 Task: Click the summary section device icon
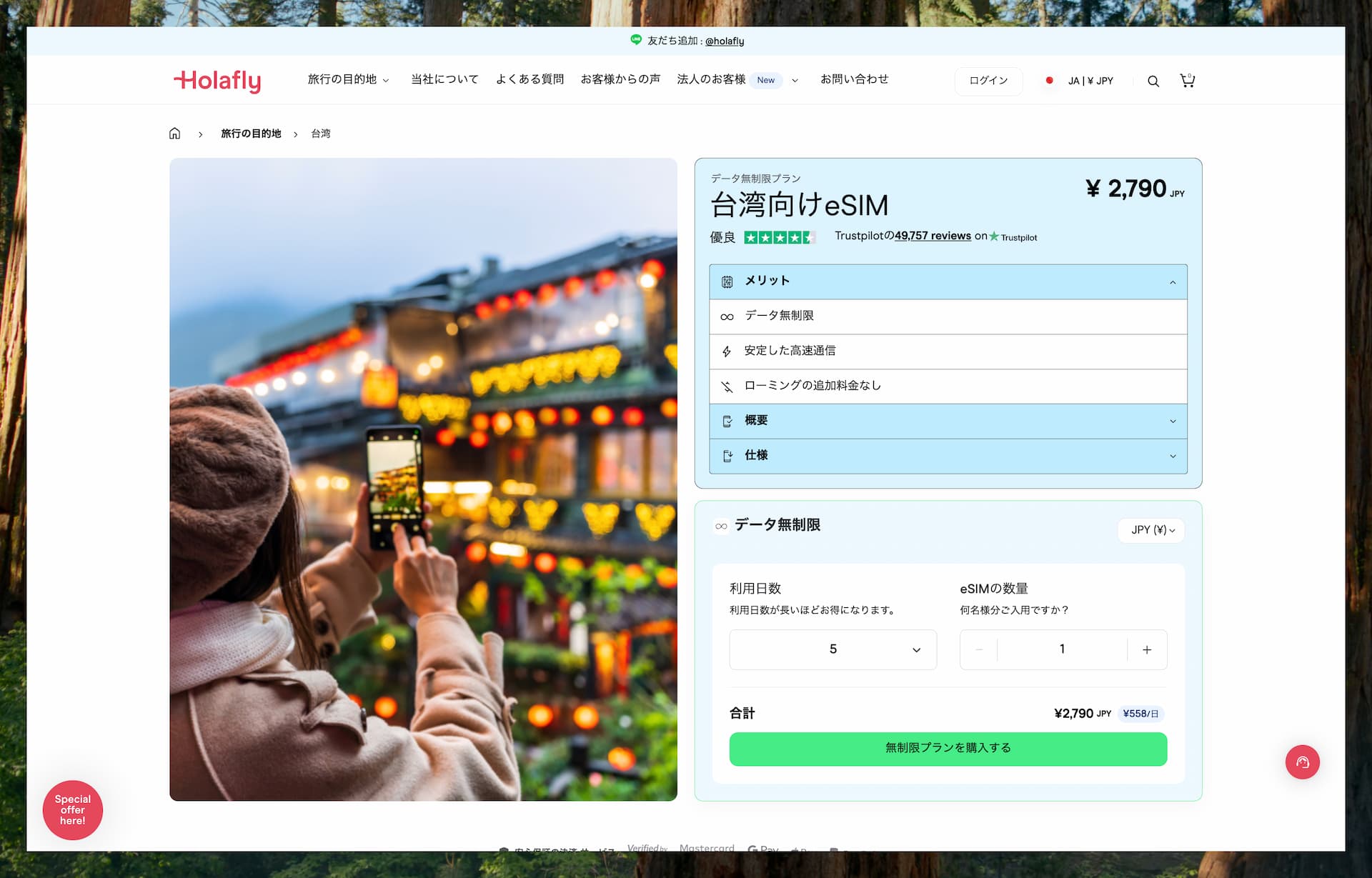coord(728,421)
